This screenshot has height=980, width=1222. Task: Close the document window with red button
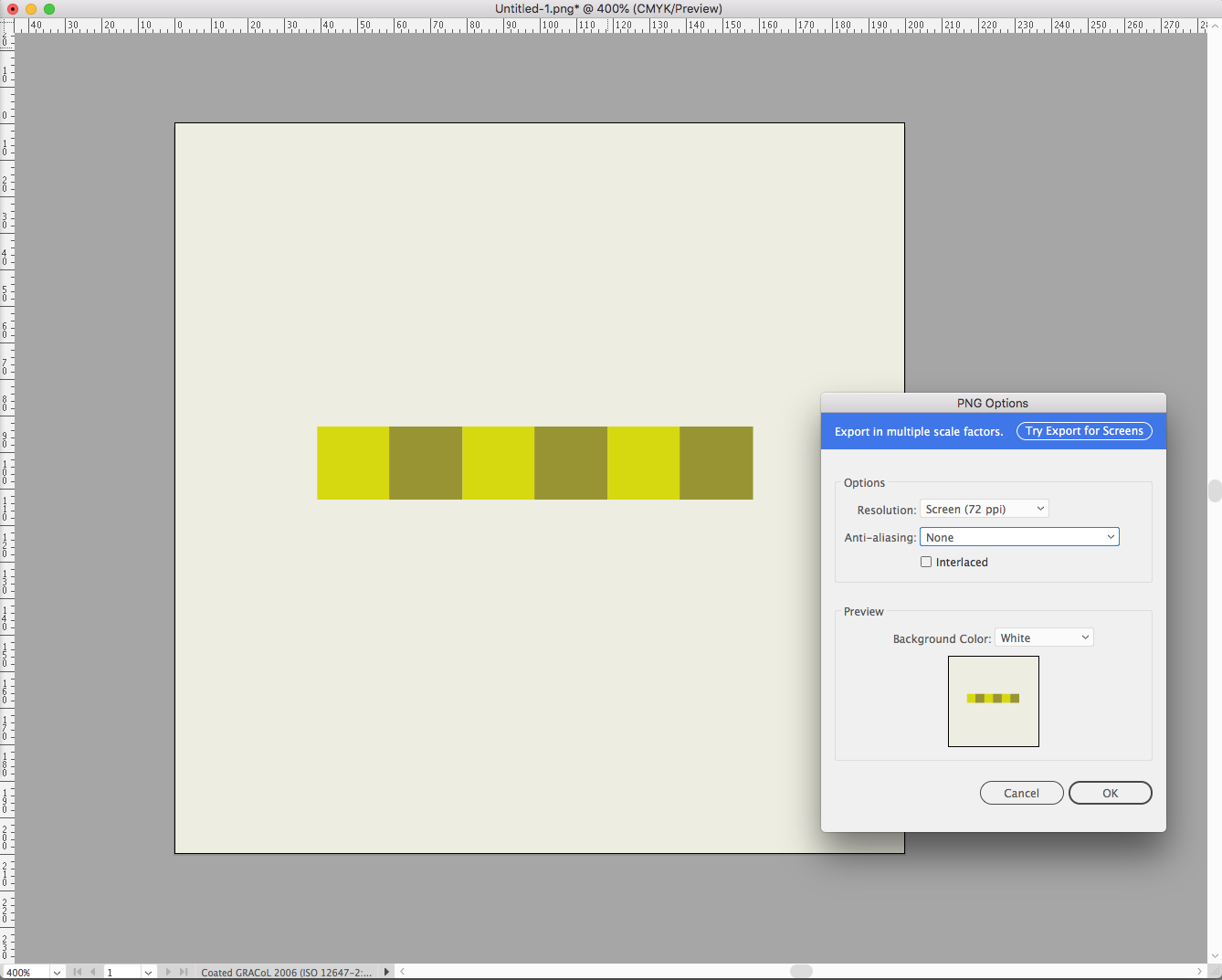pos(13,8)
